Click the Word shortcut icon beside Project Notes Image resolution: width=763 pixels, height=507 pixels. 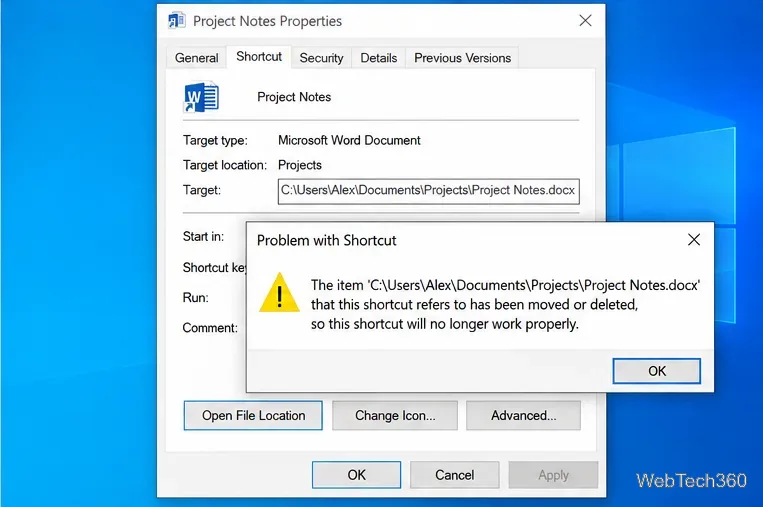201,97
